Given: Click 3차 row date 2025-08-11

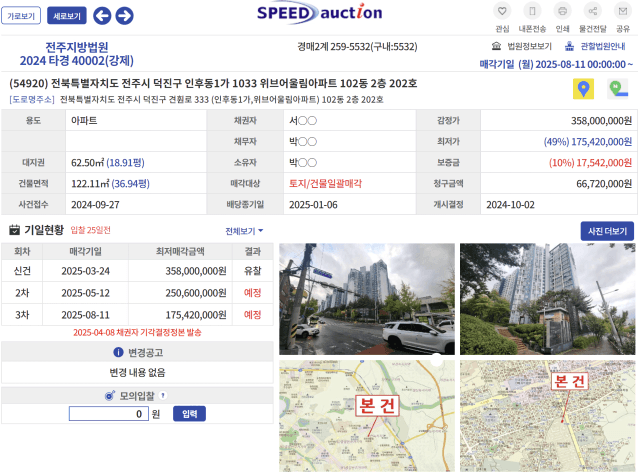Looking at the screenshot, I should pyautogui.click(x=85, y=315).
